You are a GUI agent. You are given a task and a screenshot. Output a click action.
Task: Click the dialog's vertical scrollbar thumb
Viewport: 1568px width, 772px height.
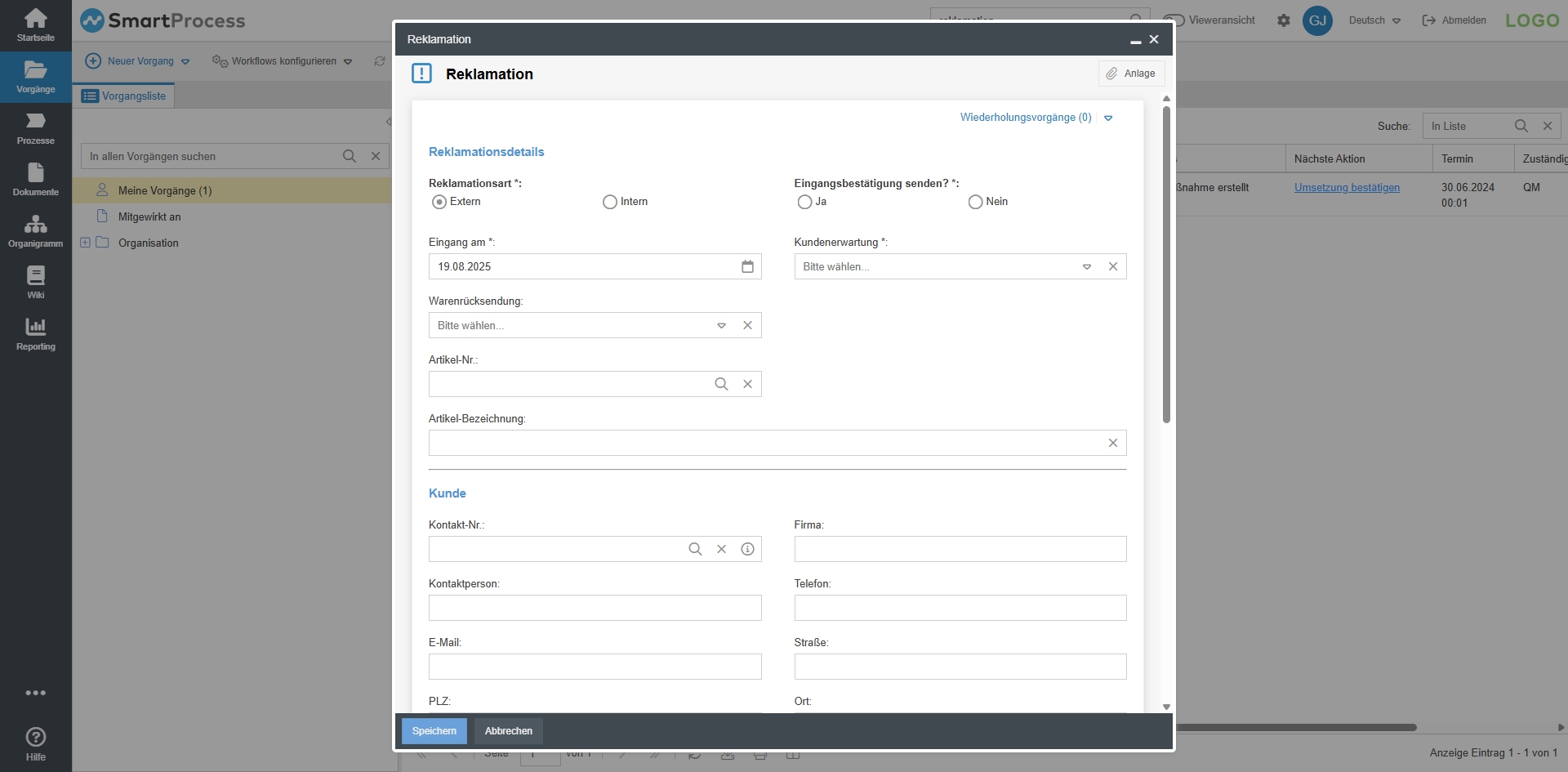coord(1166,265)
